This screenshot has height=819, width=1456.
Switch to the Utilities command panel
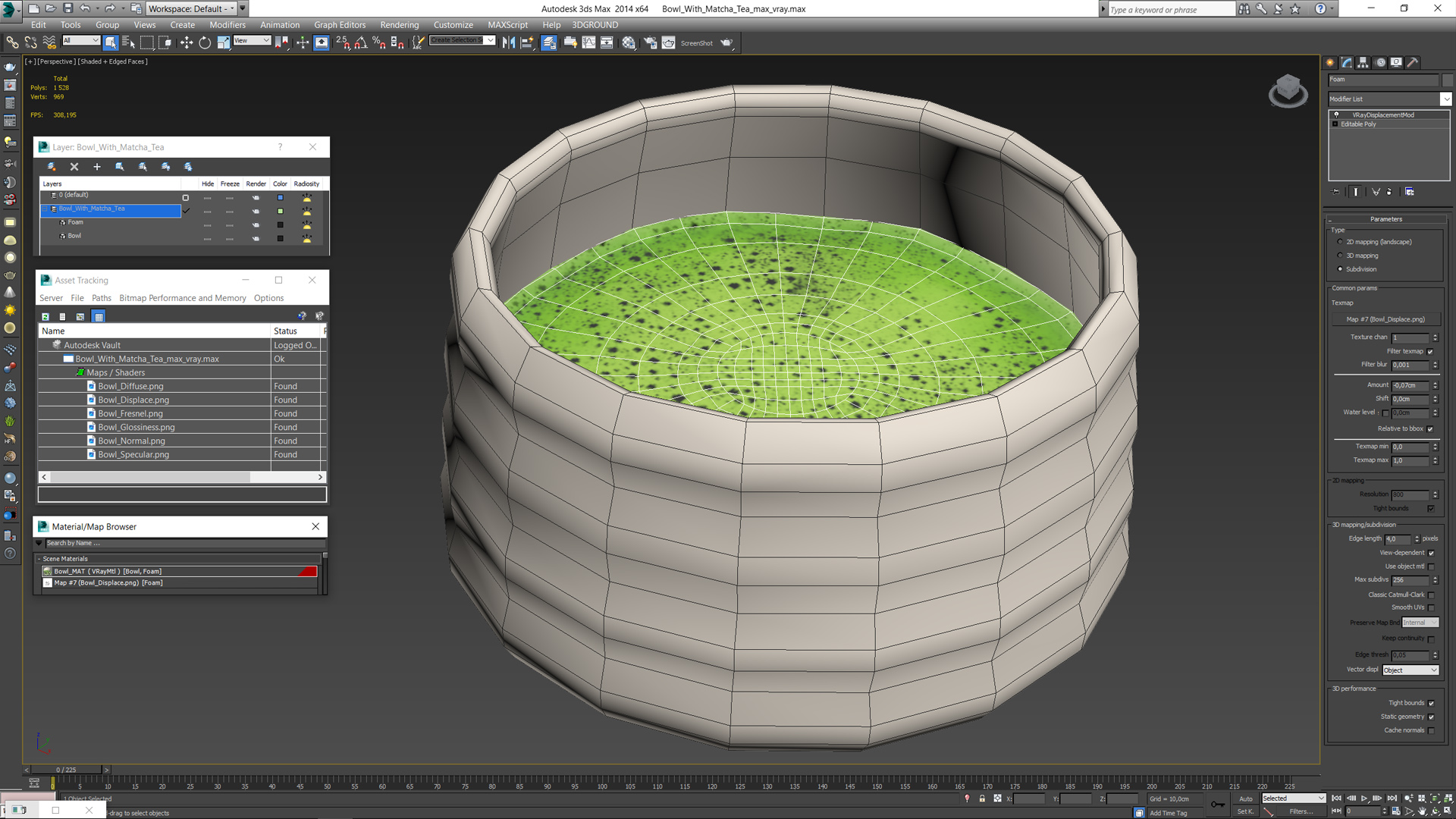[x=1413, y=63]
